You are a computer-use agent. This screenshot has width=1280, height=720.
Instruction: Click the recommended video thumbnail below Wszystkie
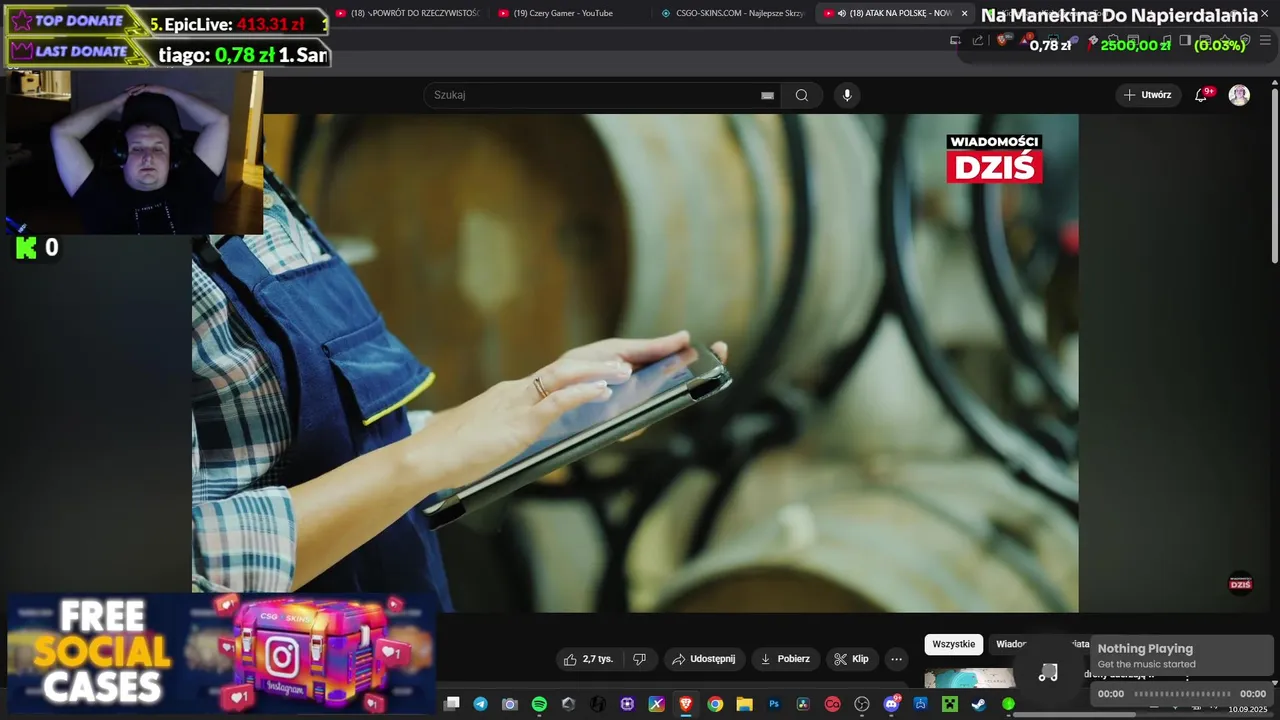pos(969,678)
